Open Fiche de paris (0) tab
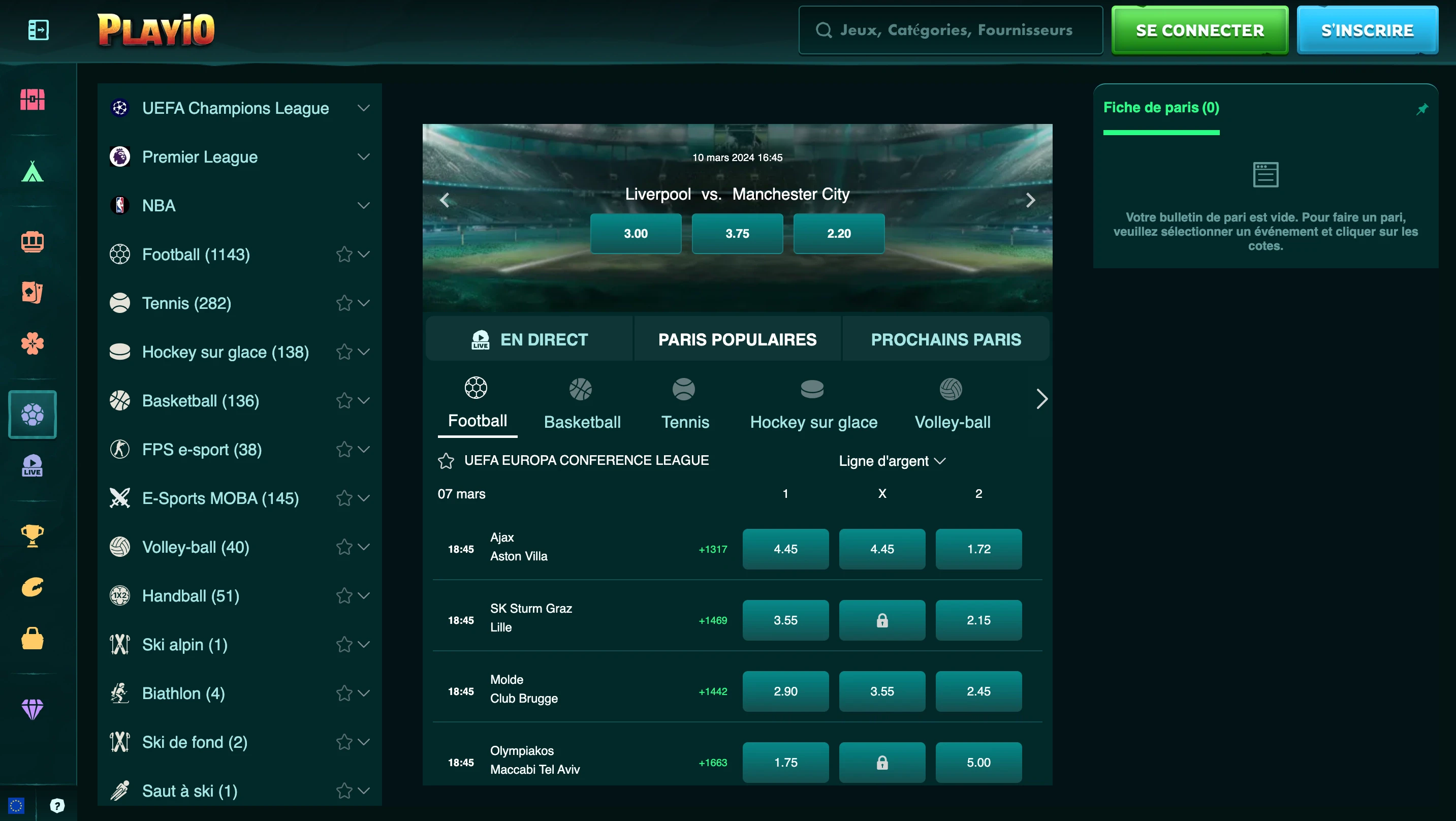This screenshot has width=1456, height=821. (x=1160, y=108)
